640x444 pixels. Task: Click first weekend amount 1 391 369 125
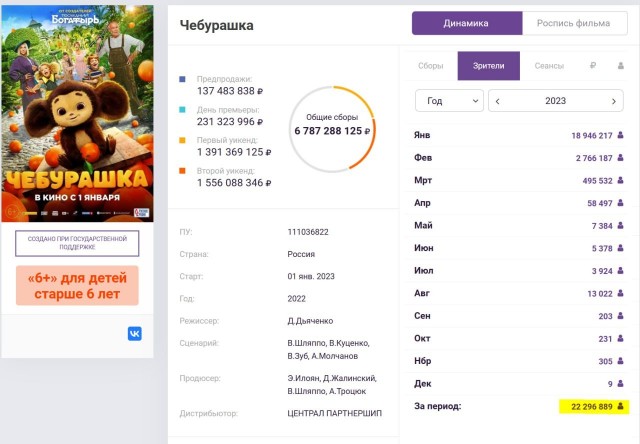click(234, 152)
